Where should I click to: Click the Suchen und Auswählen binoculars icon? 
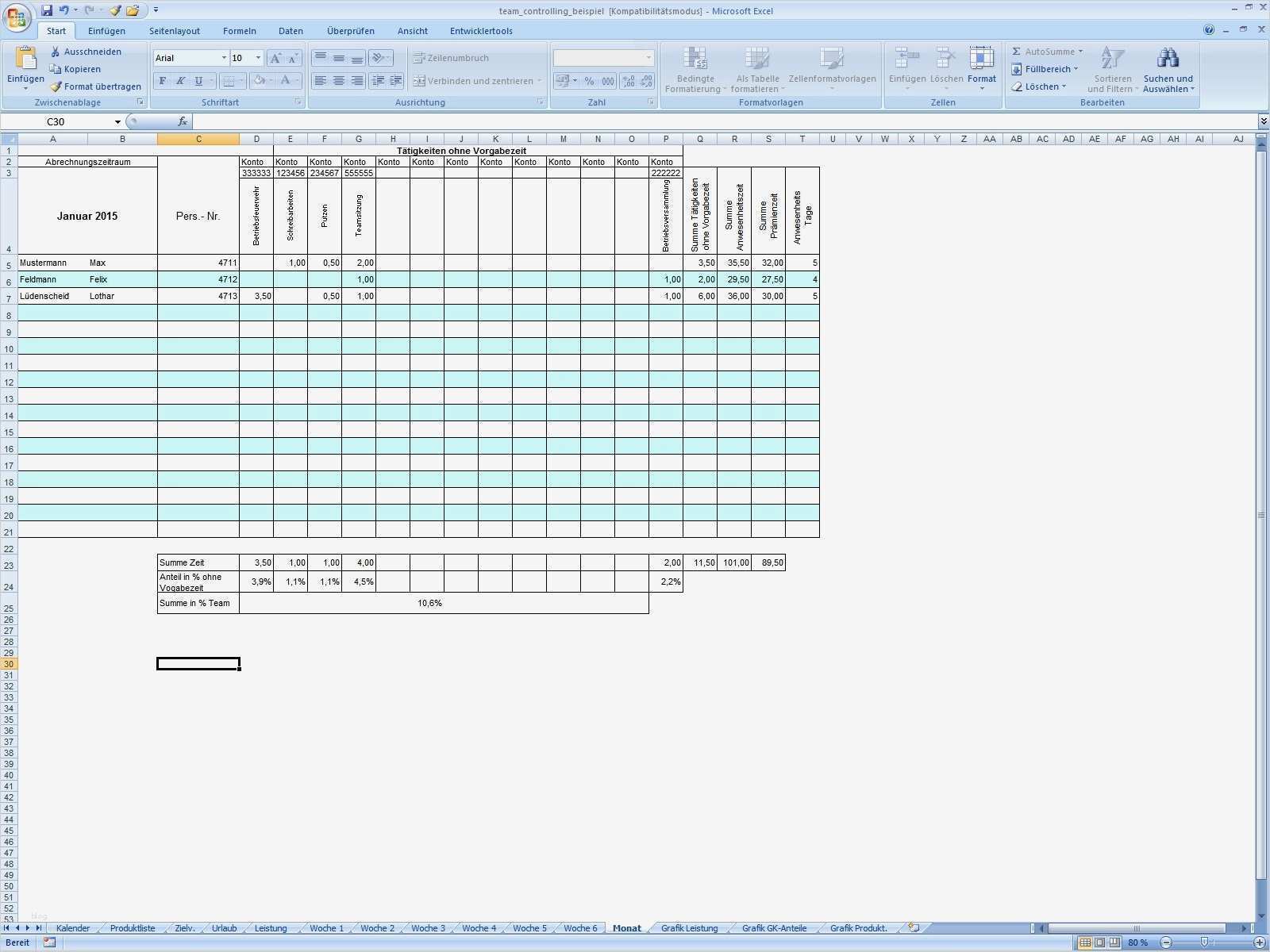pyautogui.click(x=1167, y=57)
